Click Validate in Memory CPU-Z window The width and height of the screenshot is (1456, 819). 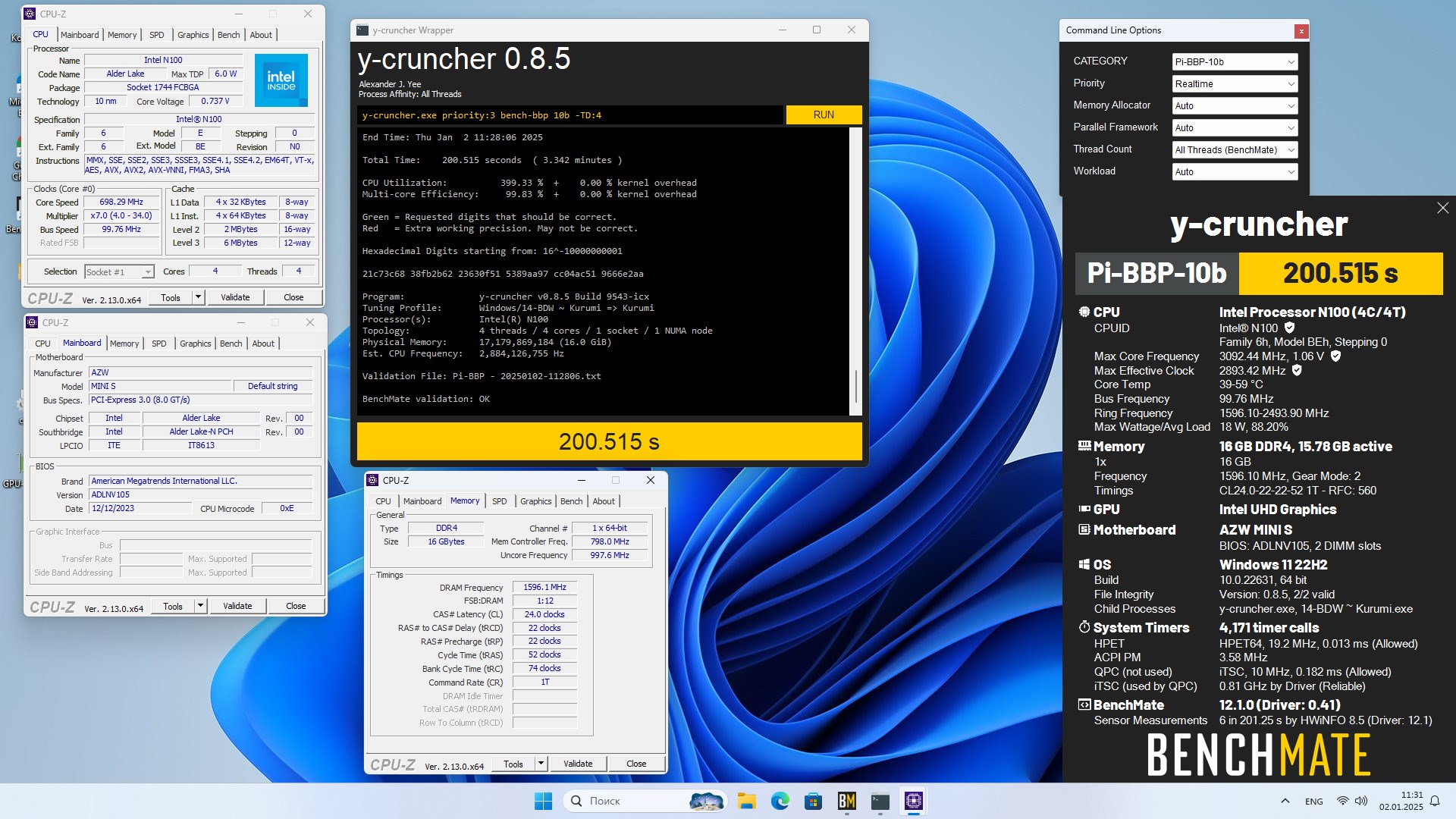[578, 764]
